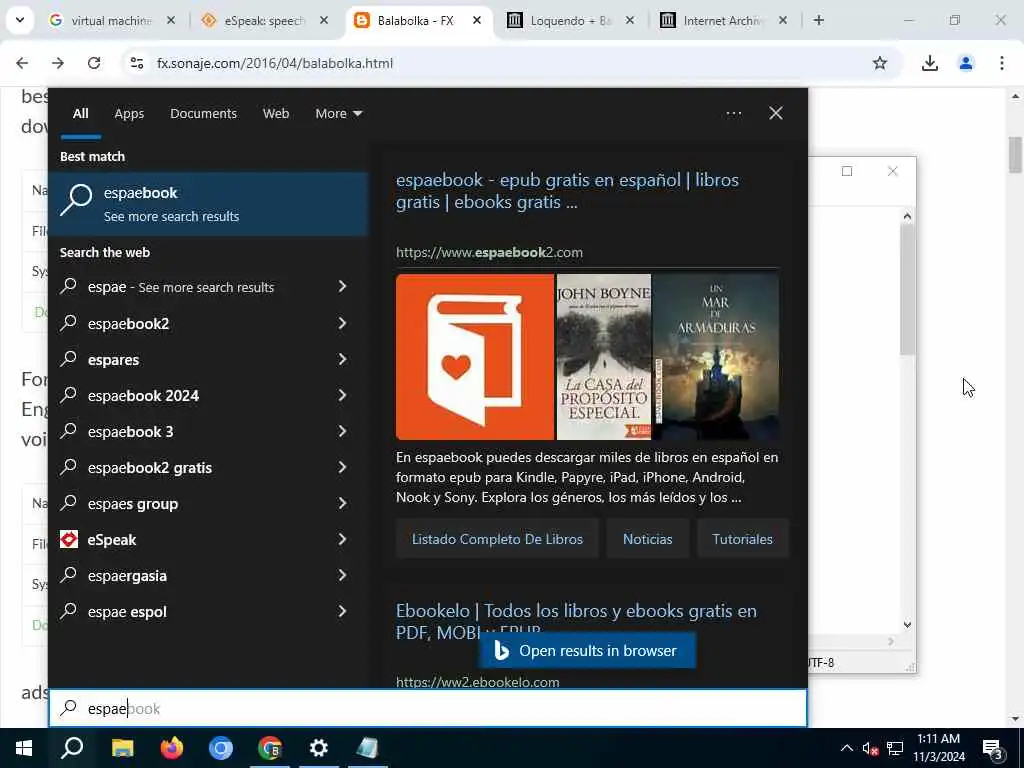View site information icon in address bar
The image size is (1024, 768).
[x=136, y=63]
